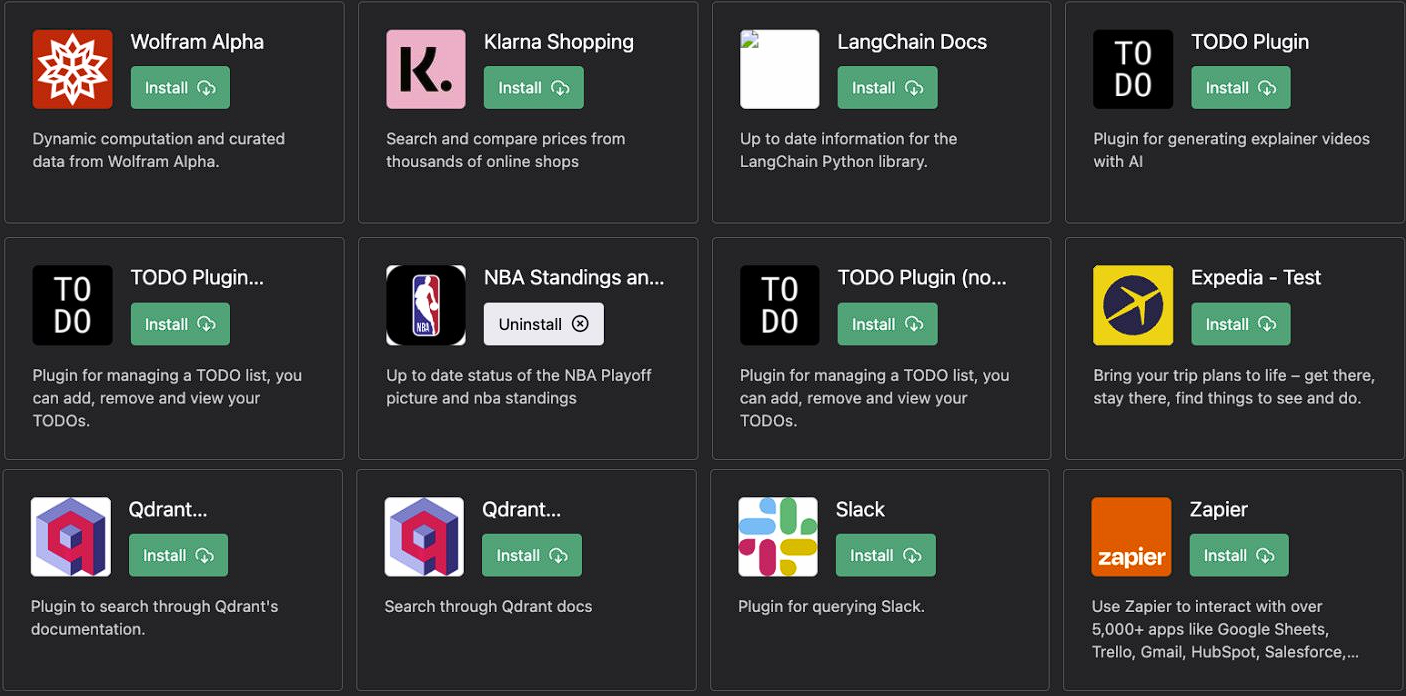This screenshot has width=1406, height=696.
Task: Click Qdrant title above 'Search through Qdrant docs'
Action: pos(522,509)
